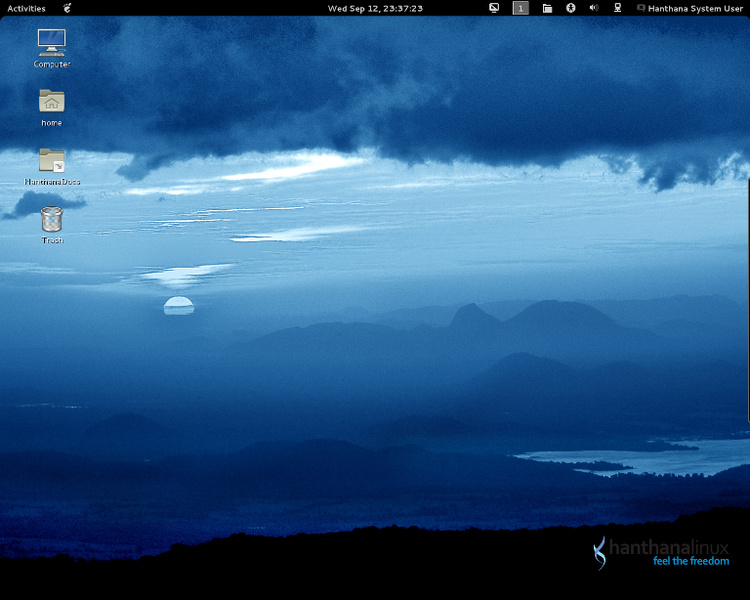
Task: Select the home folder icon
Action: [x=52, y=101]
